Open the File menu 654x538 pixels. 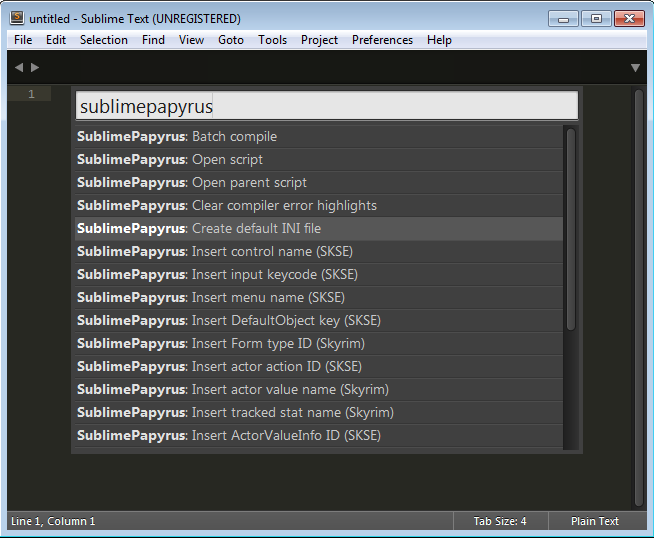point(23,40)
